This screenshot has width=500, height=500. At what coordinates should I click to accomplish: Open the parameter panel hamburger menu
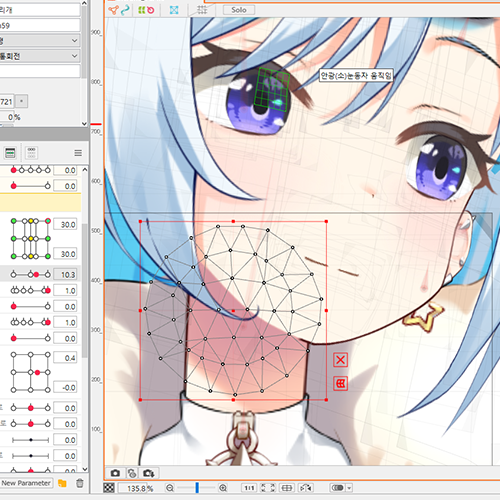pyautogui.click(x=78, y=153)
